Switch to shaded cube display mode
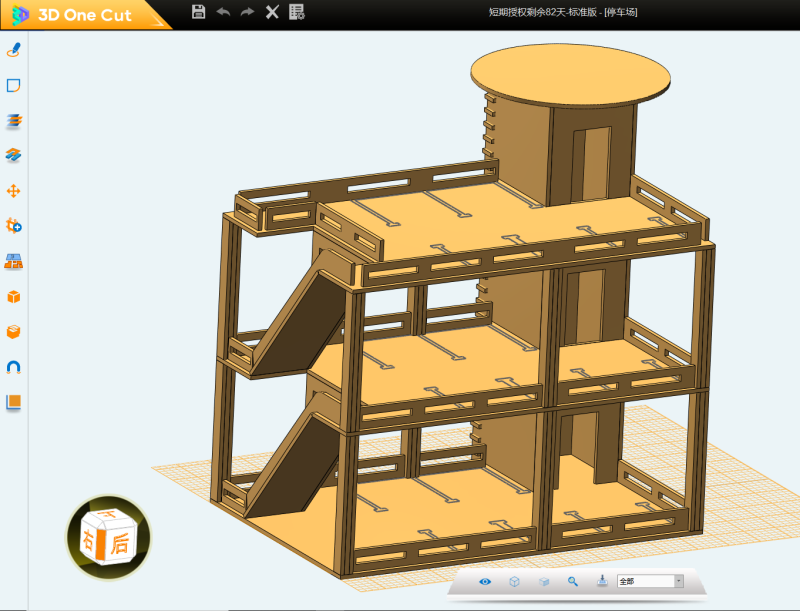 click(544, 581)
